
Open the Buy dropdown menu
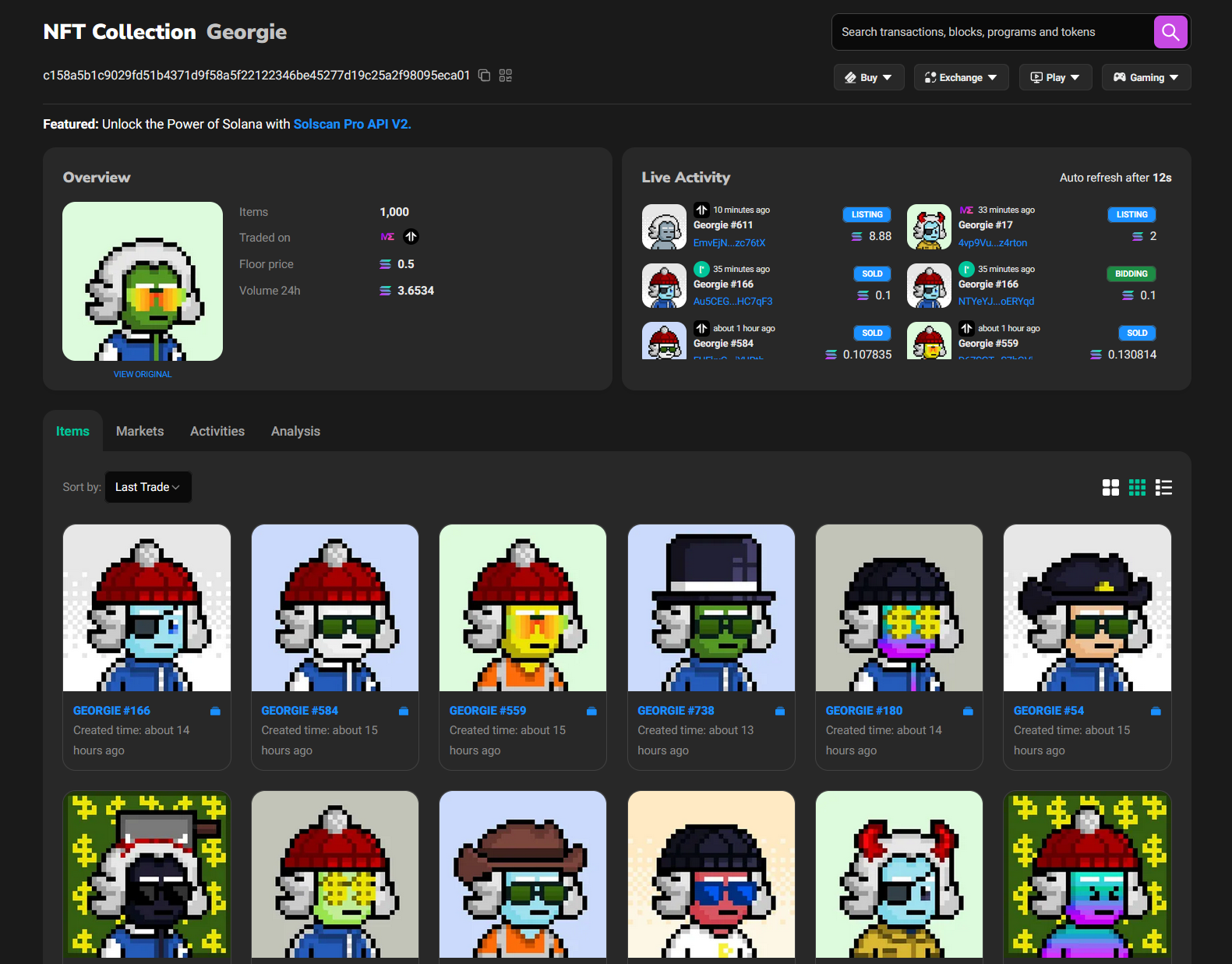(869, 77)
